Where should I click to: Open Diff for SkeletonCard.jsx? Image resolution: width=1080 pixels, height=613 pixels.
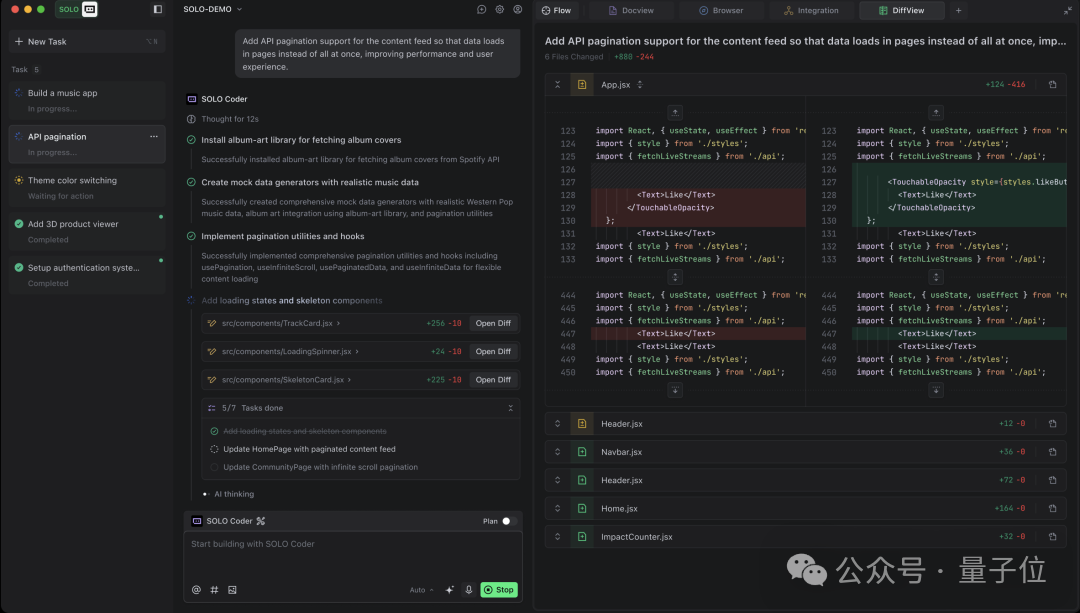tap(493, 380)
